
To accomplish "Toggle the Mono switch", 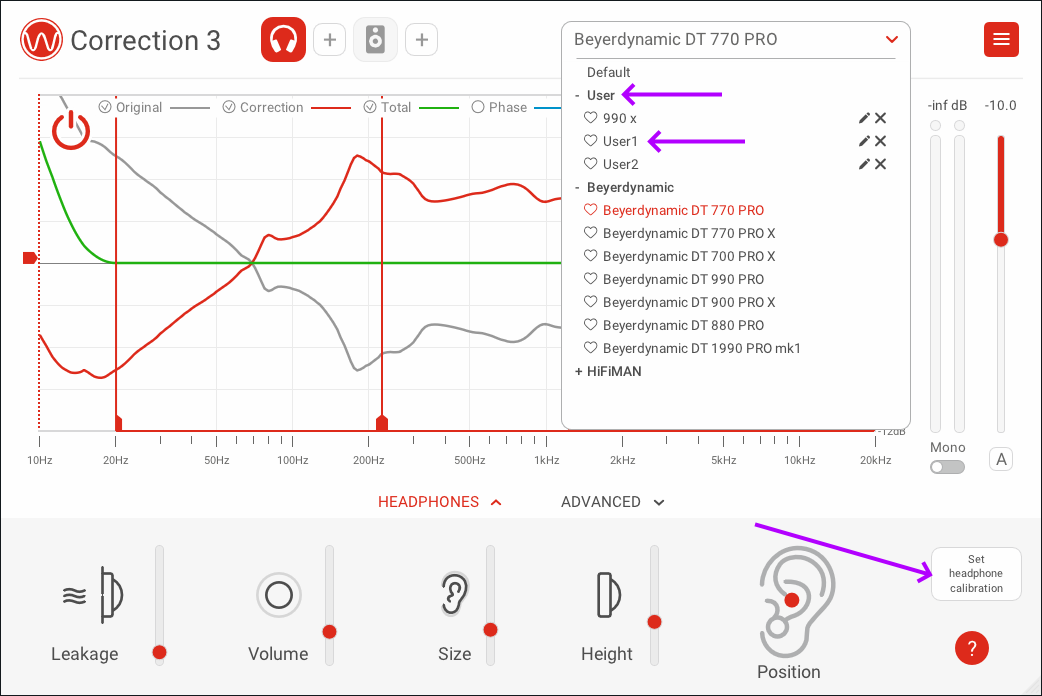I will pyautogui.click(x=947, y=467).
